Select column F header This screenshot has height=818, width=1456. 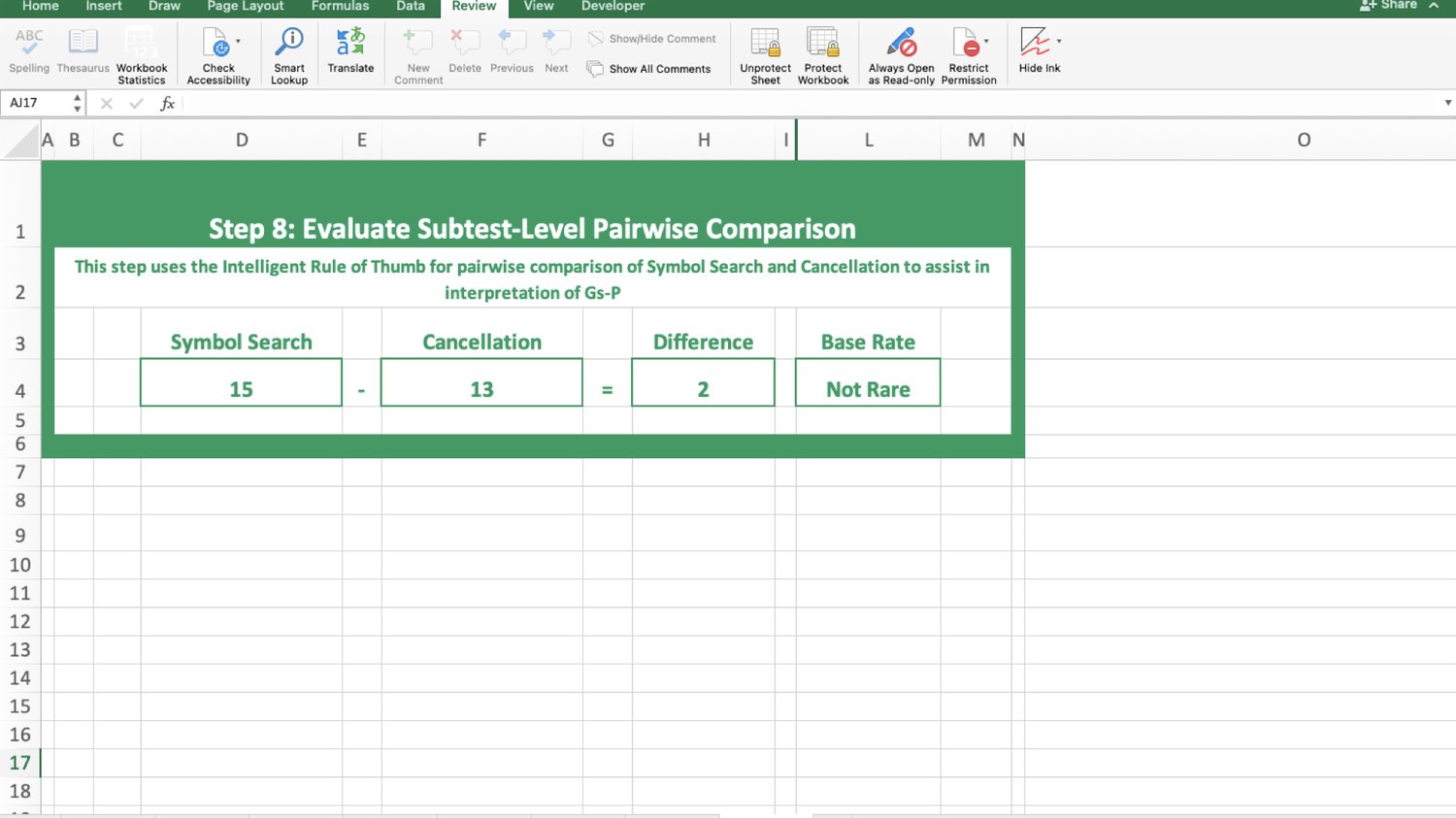pyautogui.click(x=481, y=141)
